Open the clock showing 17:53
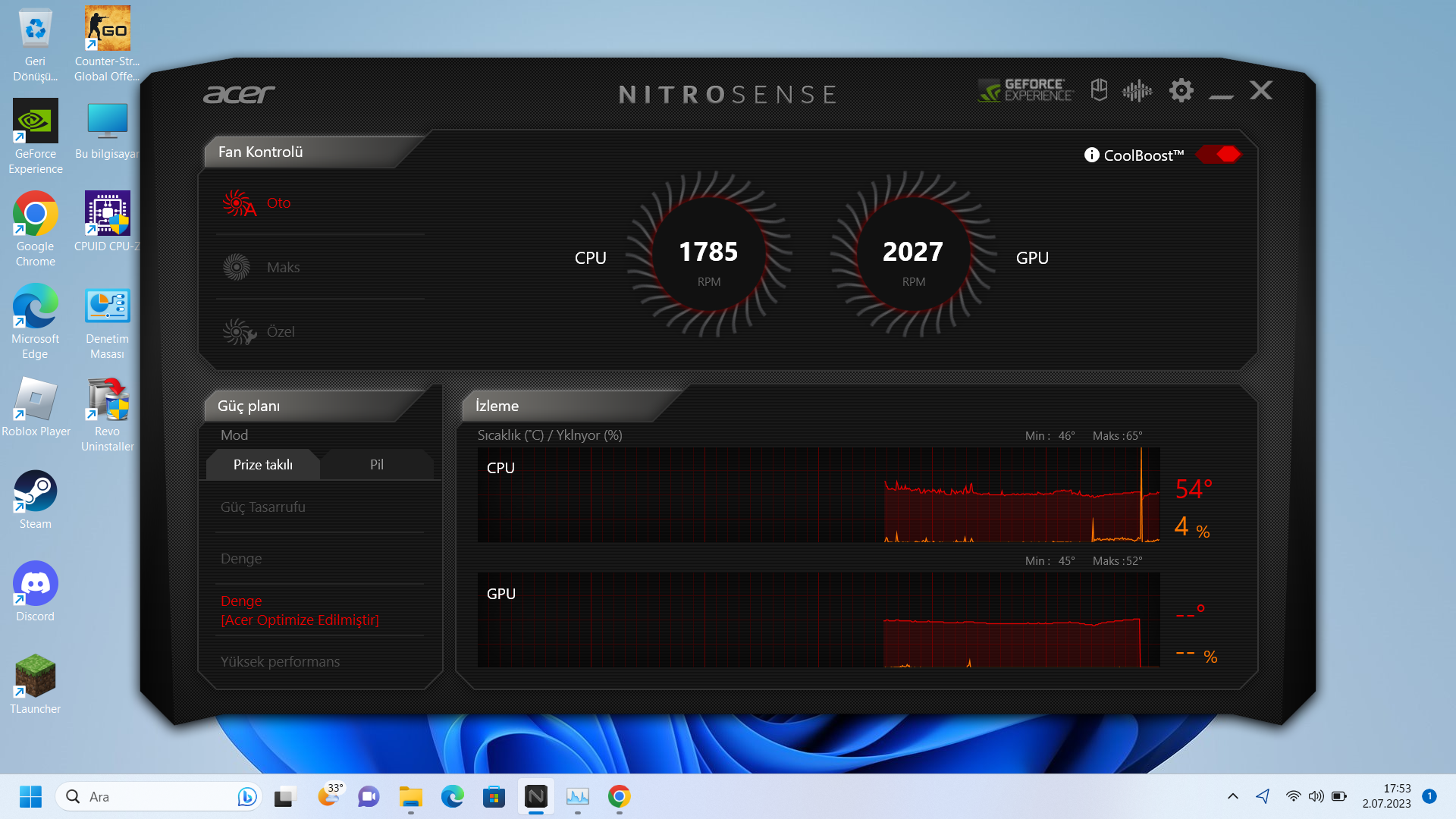This screenshot has height=819, width=1456. click(x=1386, y=796)
